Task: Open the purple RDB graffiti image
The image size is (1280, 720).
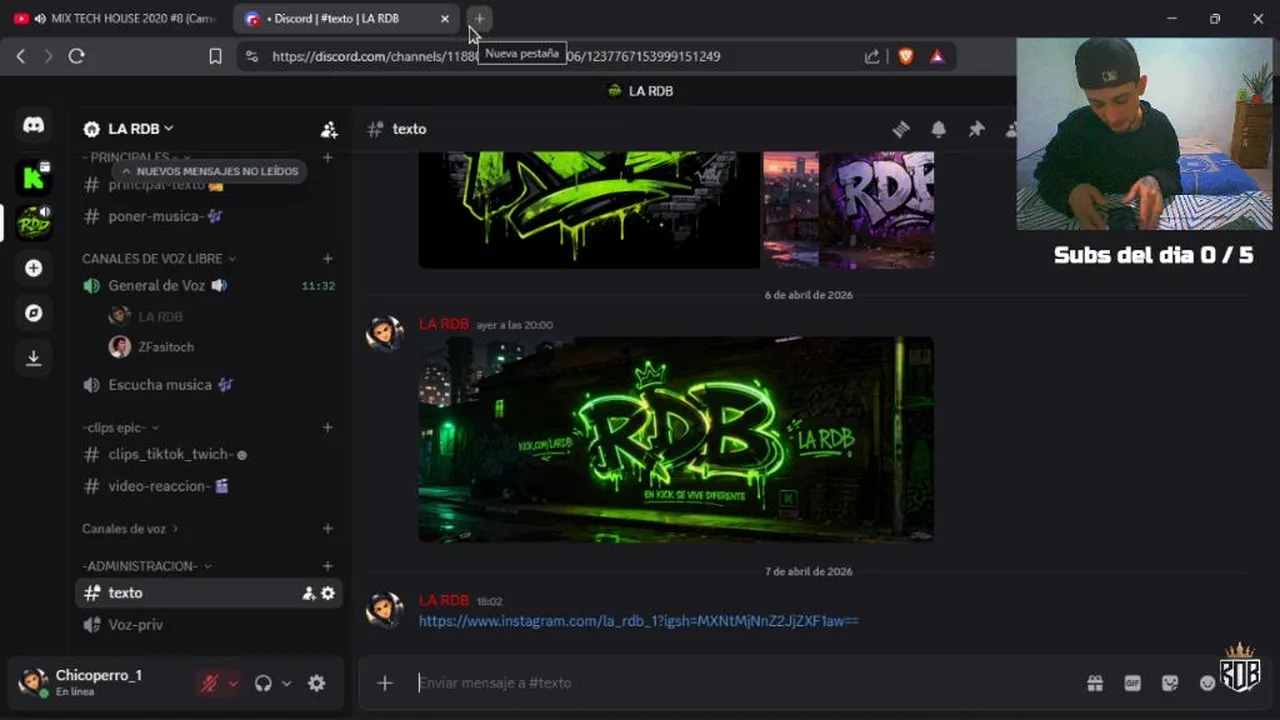Action: [848, 210]
